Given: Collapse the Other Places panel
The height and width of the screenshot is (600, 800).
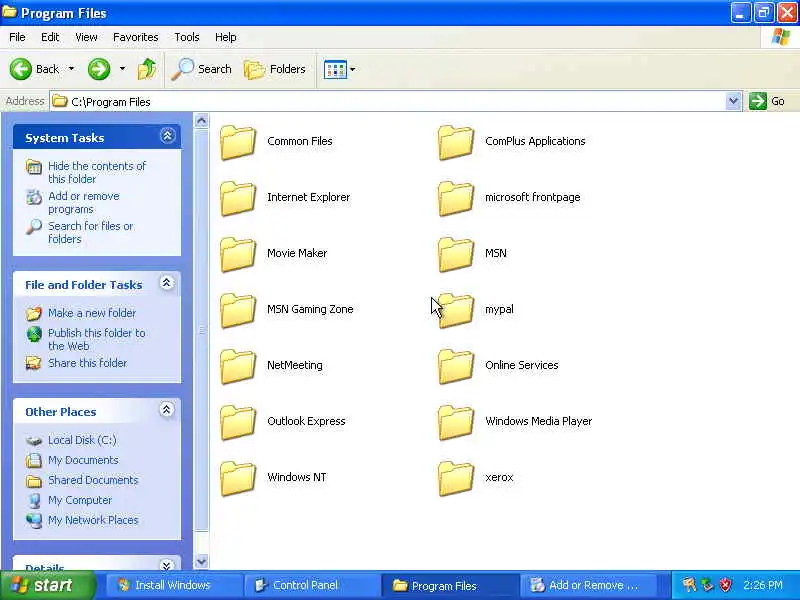Looking at the screenshot, I should pyautogui.click(x=167, y=410).
